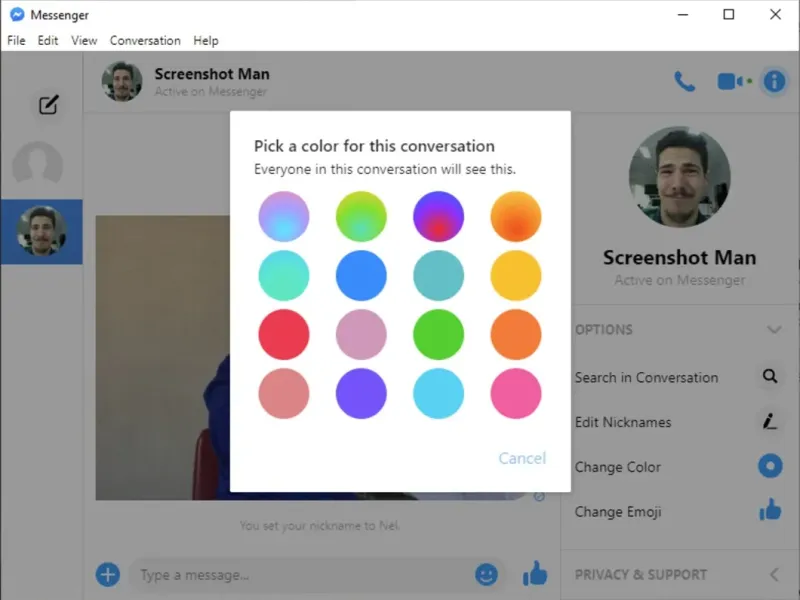
Task: Click the Change Color option text
Action: point(618,467)
